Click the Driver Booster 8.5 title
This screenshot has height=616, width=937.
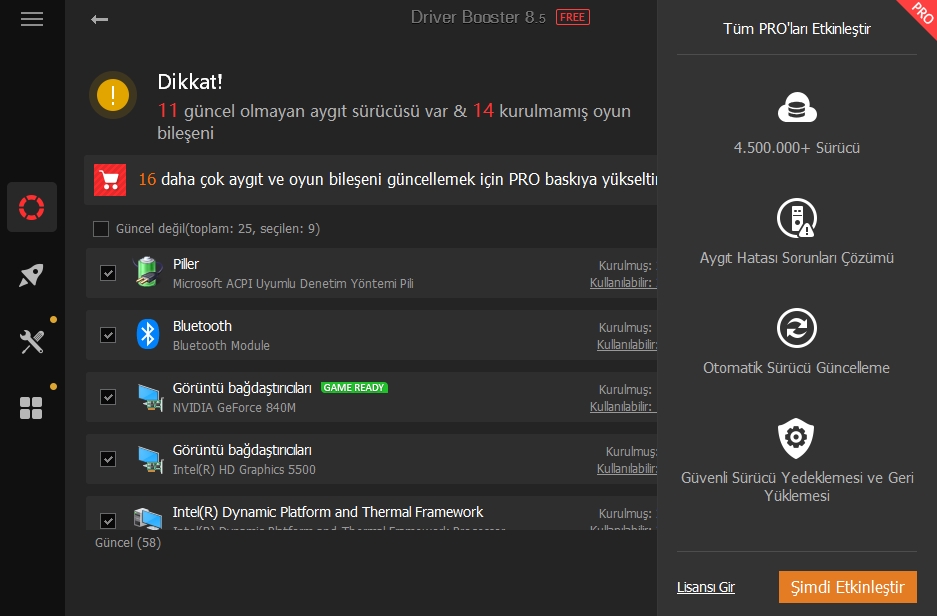click(478, 17)
